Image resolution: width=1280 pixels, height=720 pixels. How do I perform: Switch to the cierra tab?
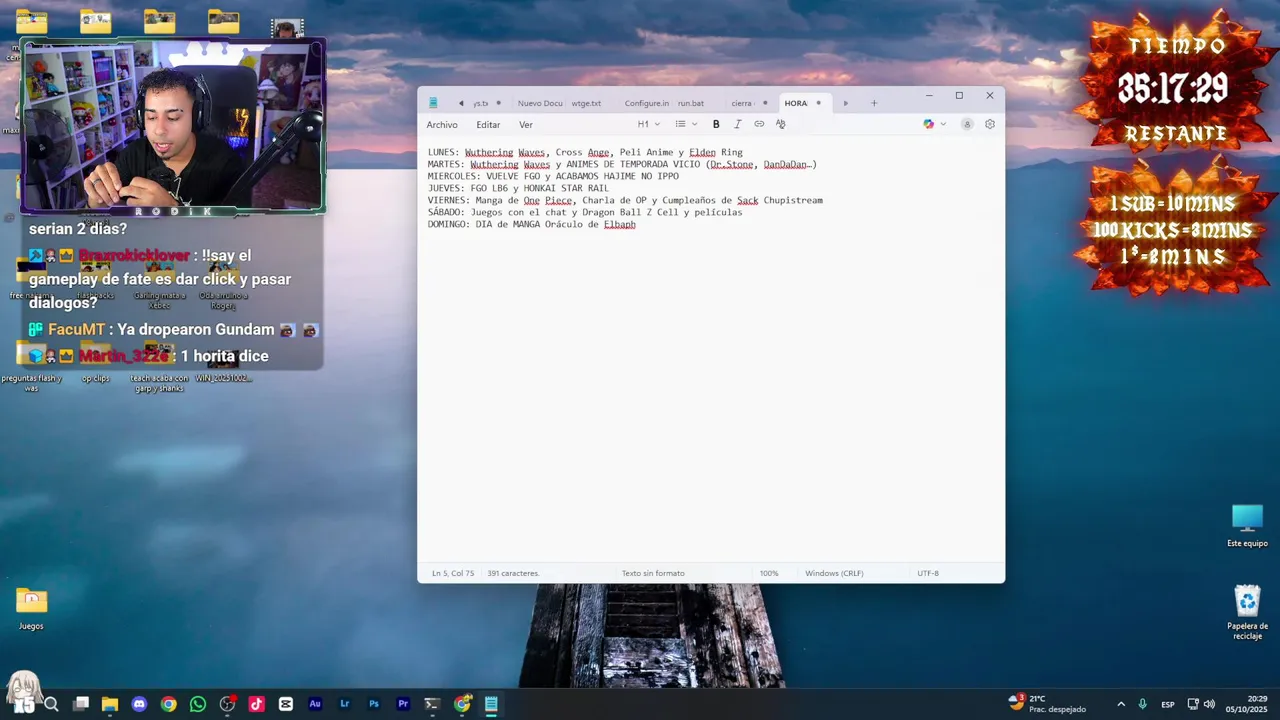742,103
